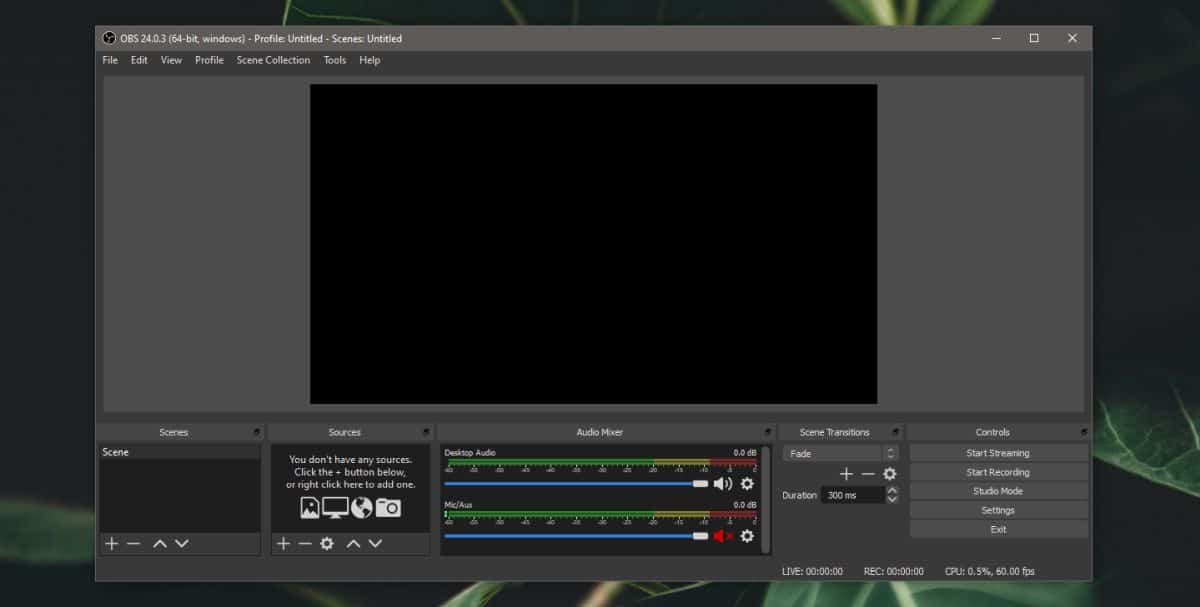Pop out the Sources dock

tap(427, 432)
